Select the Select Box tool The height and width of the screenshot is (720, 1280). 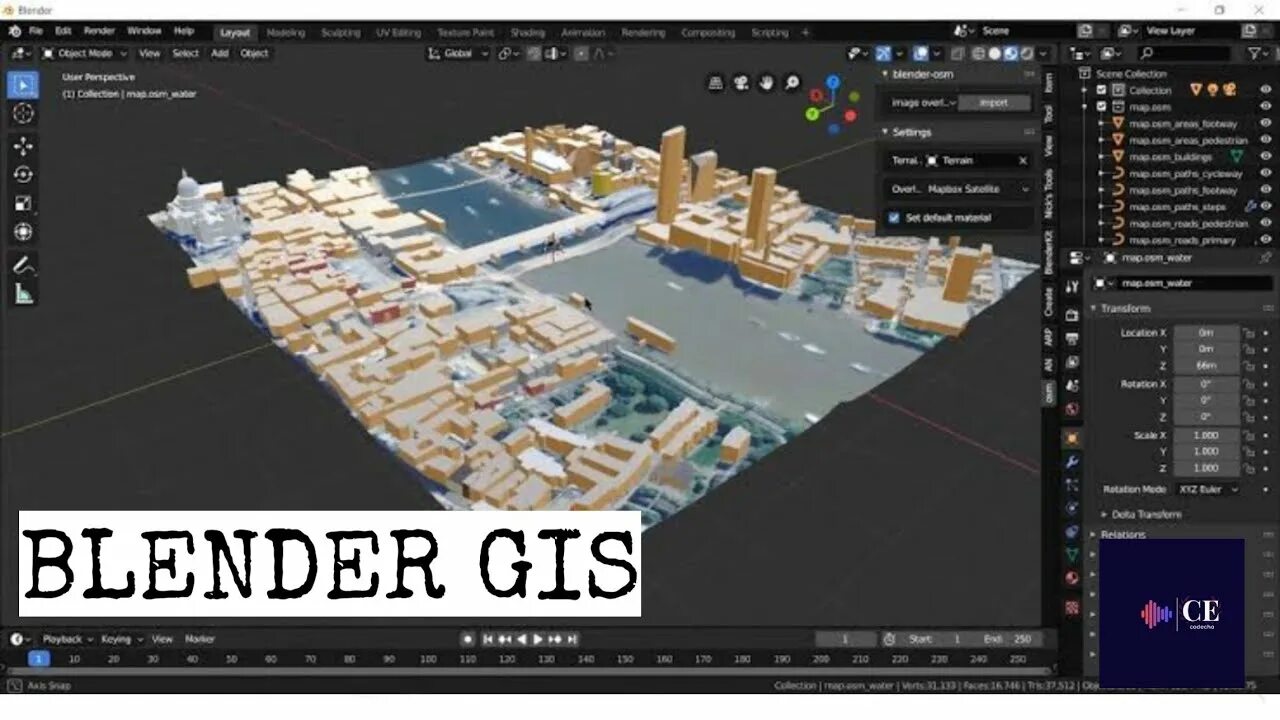click(23, 85)
